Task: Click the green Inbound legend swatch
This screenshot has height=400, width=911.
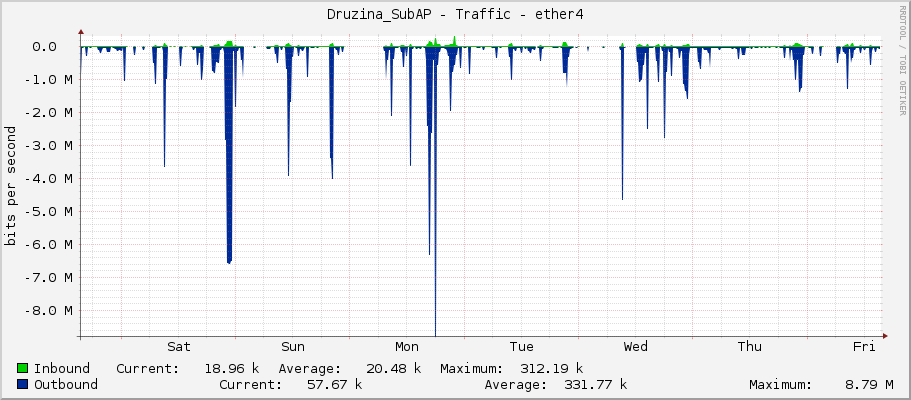Action: [23, 369]
